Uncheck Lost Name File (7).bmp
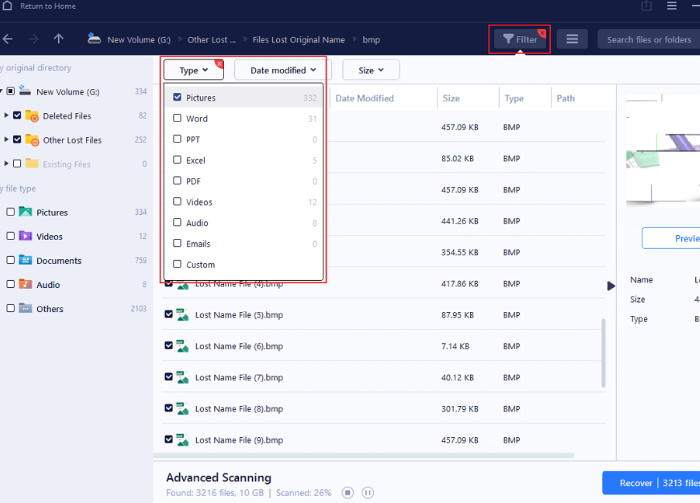Screen dimensions: 700x503 tap(168, 377)
